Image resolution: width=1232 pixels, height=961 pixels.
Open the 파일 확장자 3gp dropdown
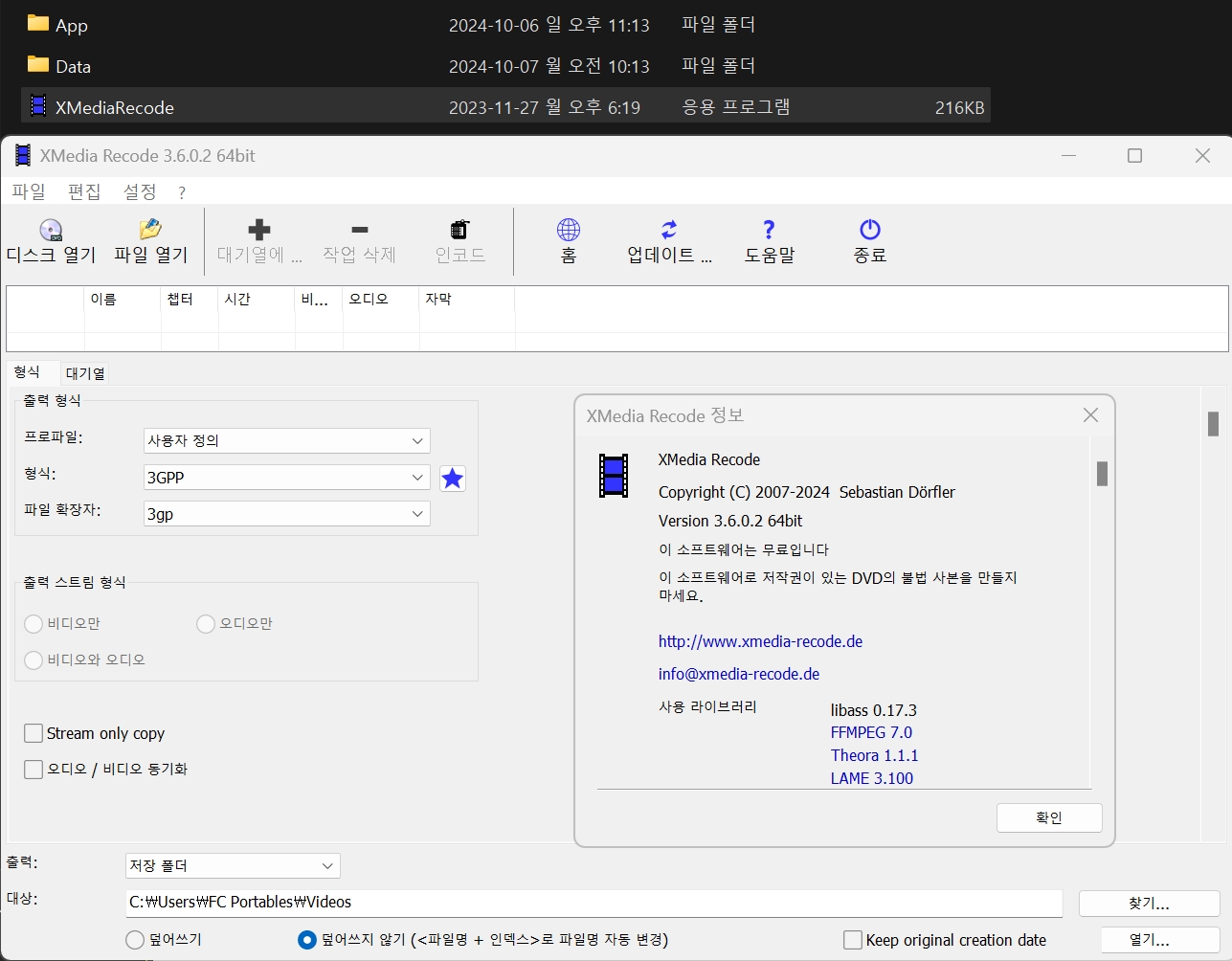286,513
